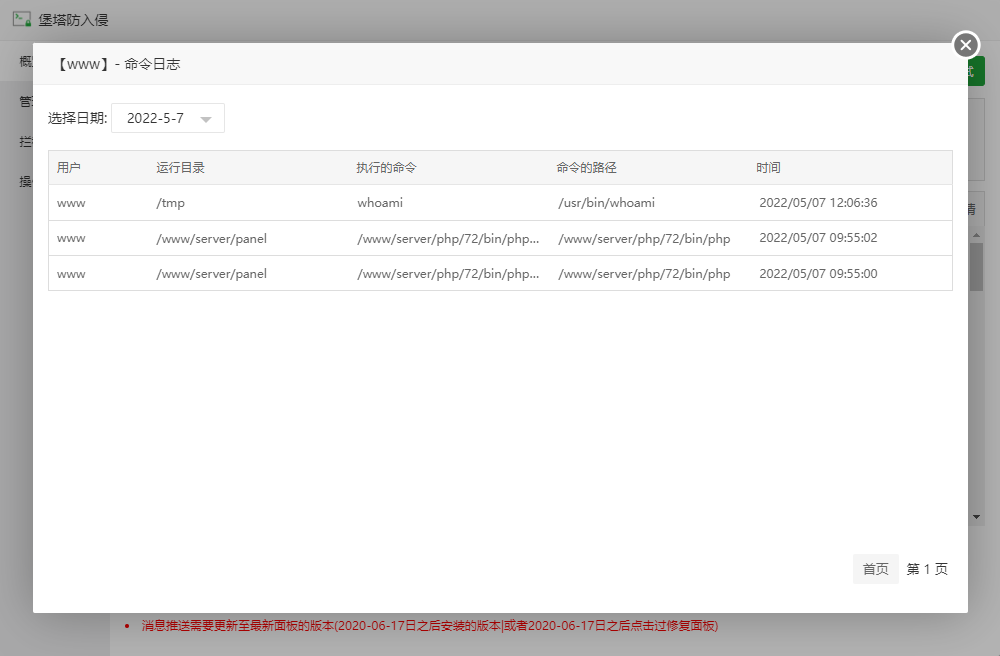The width and height of the screenshot is (1000, 656).
Task: Click the 运行目录 column header
Action: [181, 168]
